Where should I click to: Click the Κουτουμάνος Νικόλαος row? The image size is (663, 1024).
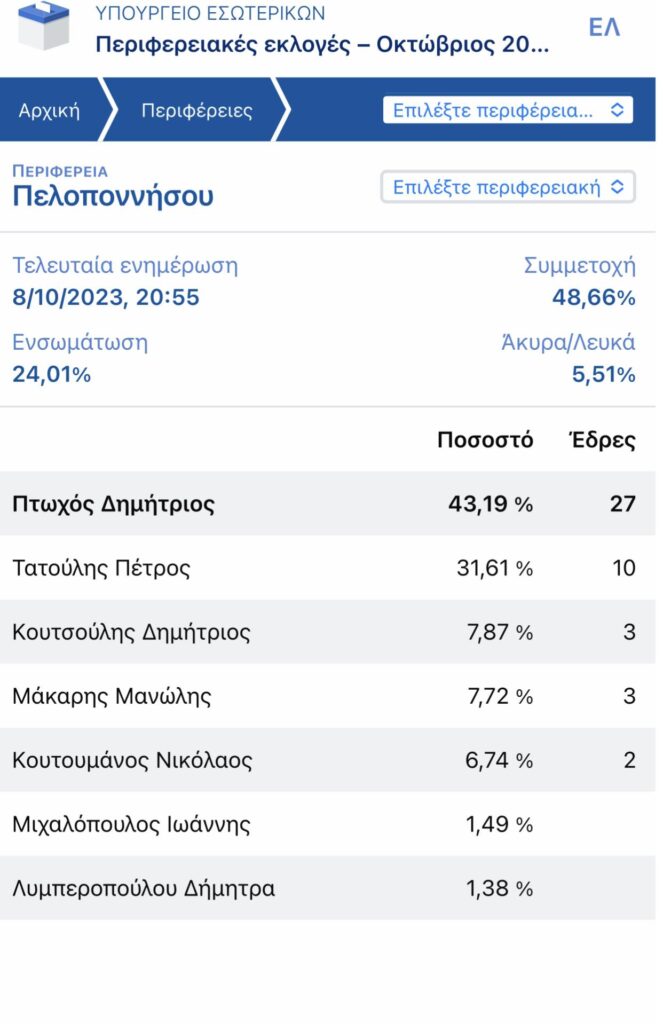(x=327, y=760)
